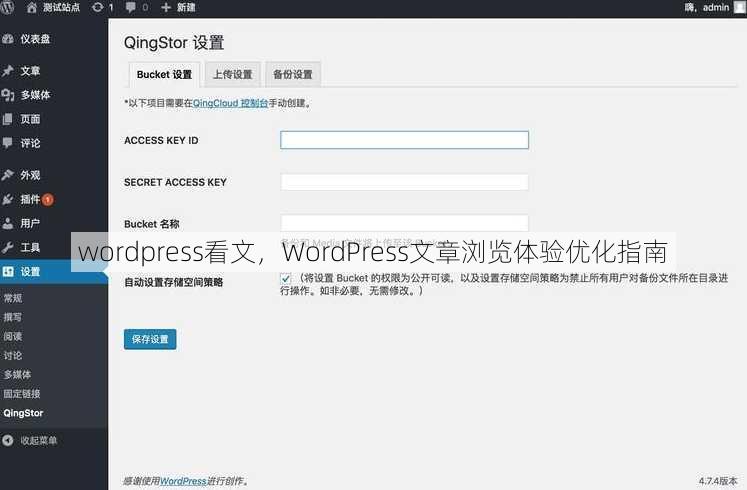Screen dimensions: 747x490
Task: Open 多媒体 settings submenu
Action: pos(18,375)
